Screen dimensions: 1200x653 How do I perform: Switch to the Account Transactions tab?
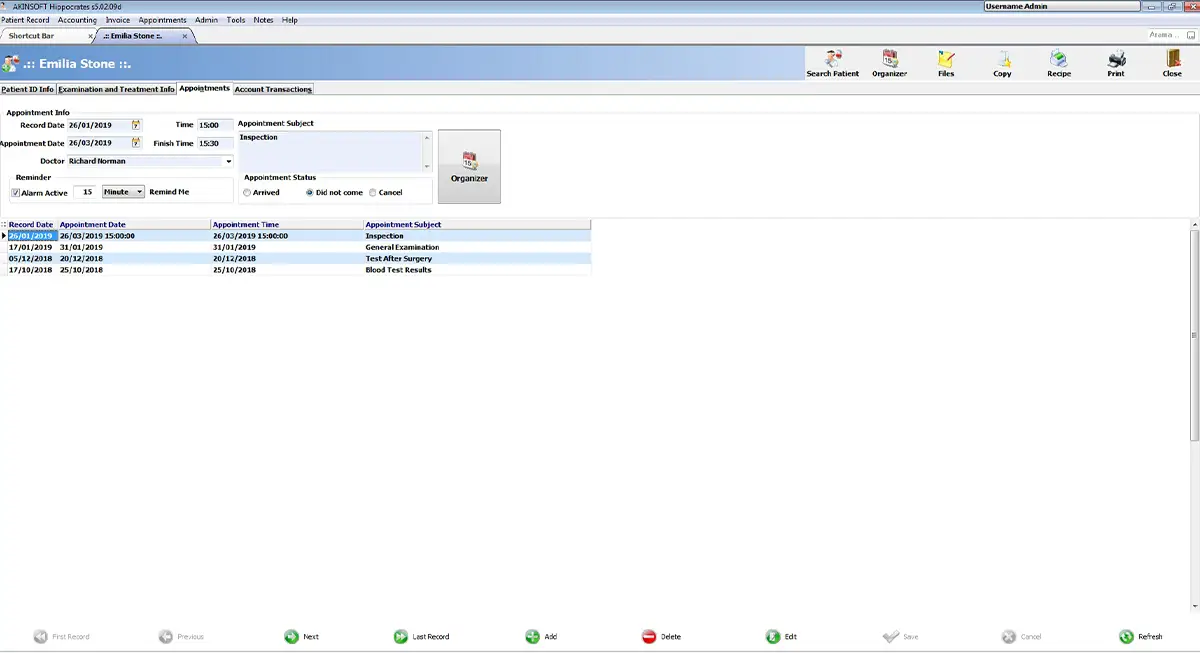coord(273,89)
